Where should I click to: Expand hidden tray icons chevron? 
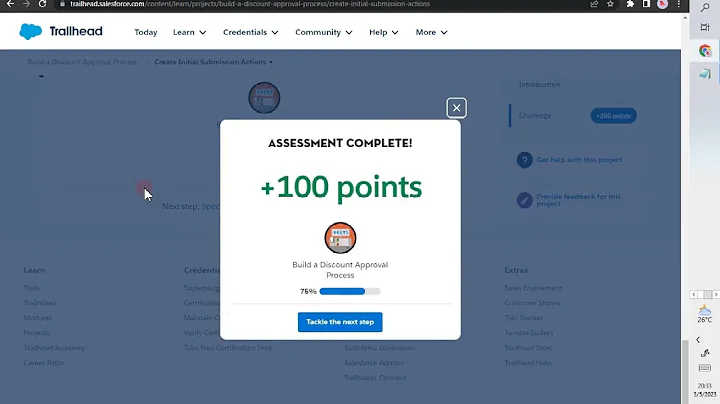(698, 340)
